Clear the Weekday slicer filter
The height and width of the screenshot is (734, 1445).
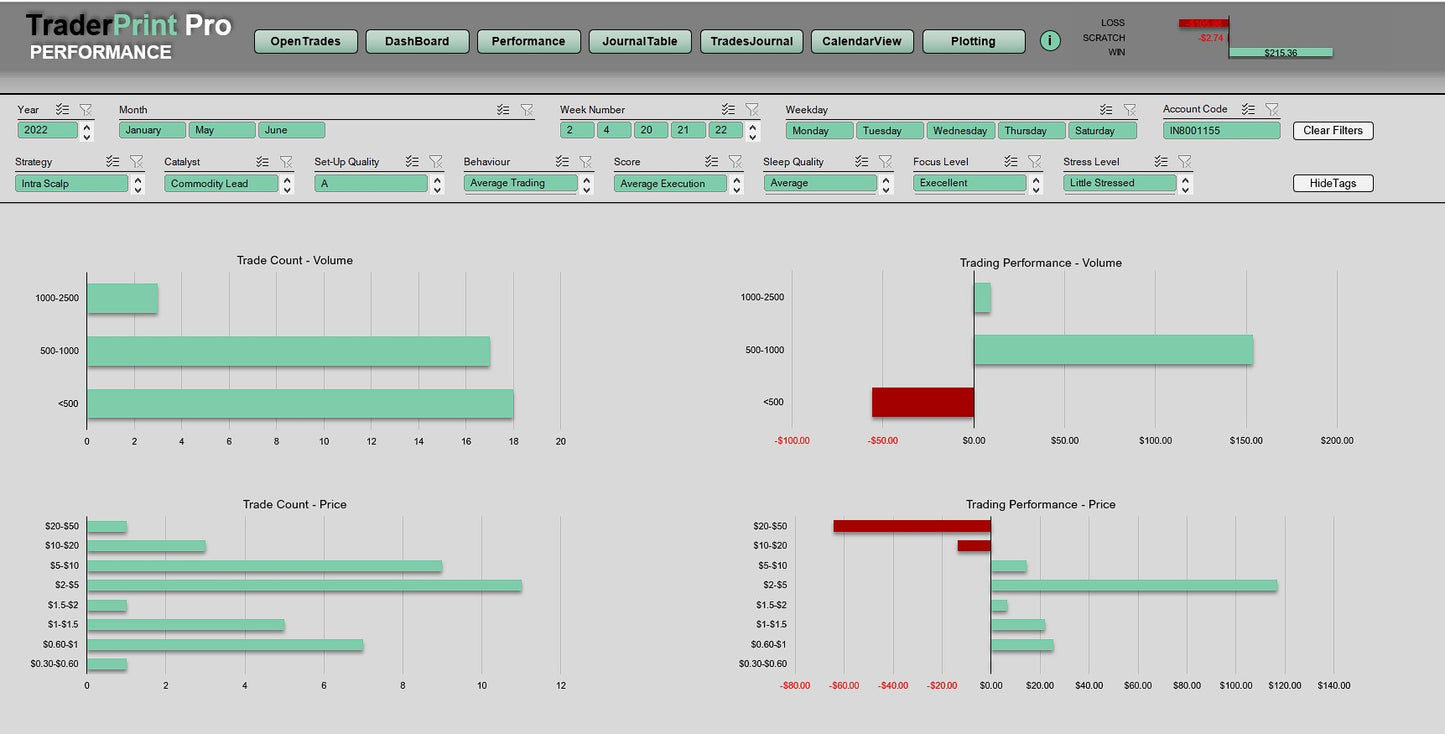pos(1129,110)
